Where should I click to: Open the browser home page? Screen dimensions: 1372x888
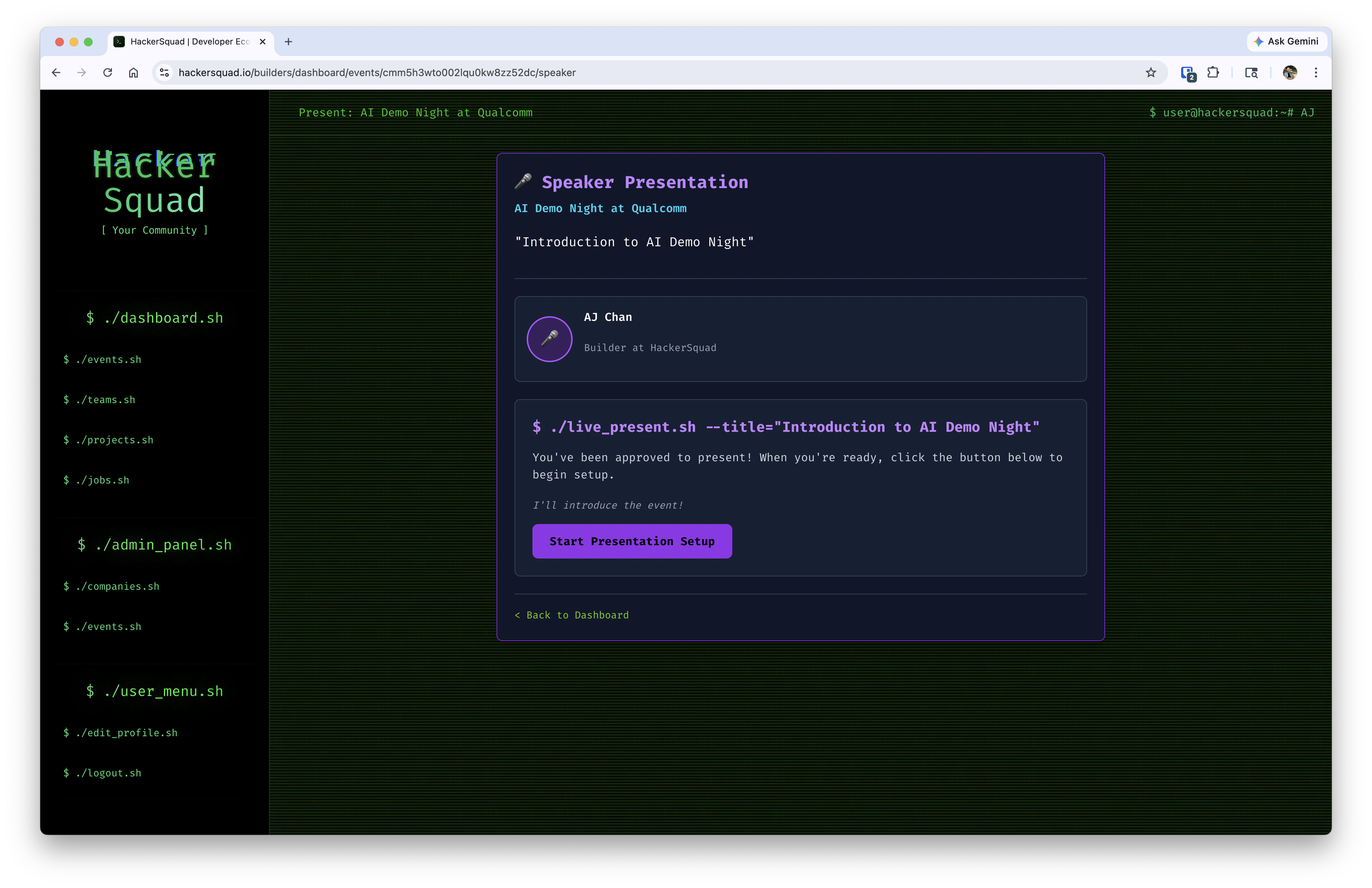[x=134, y=73]
